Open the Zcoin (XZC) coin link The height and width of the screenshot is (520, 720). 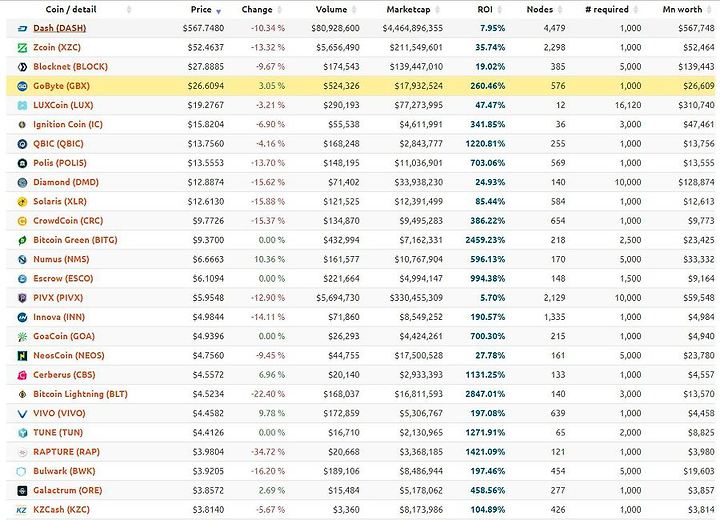[x=56, y=47]
